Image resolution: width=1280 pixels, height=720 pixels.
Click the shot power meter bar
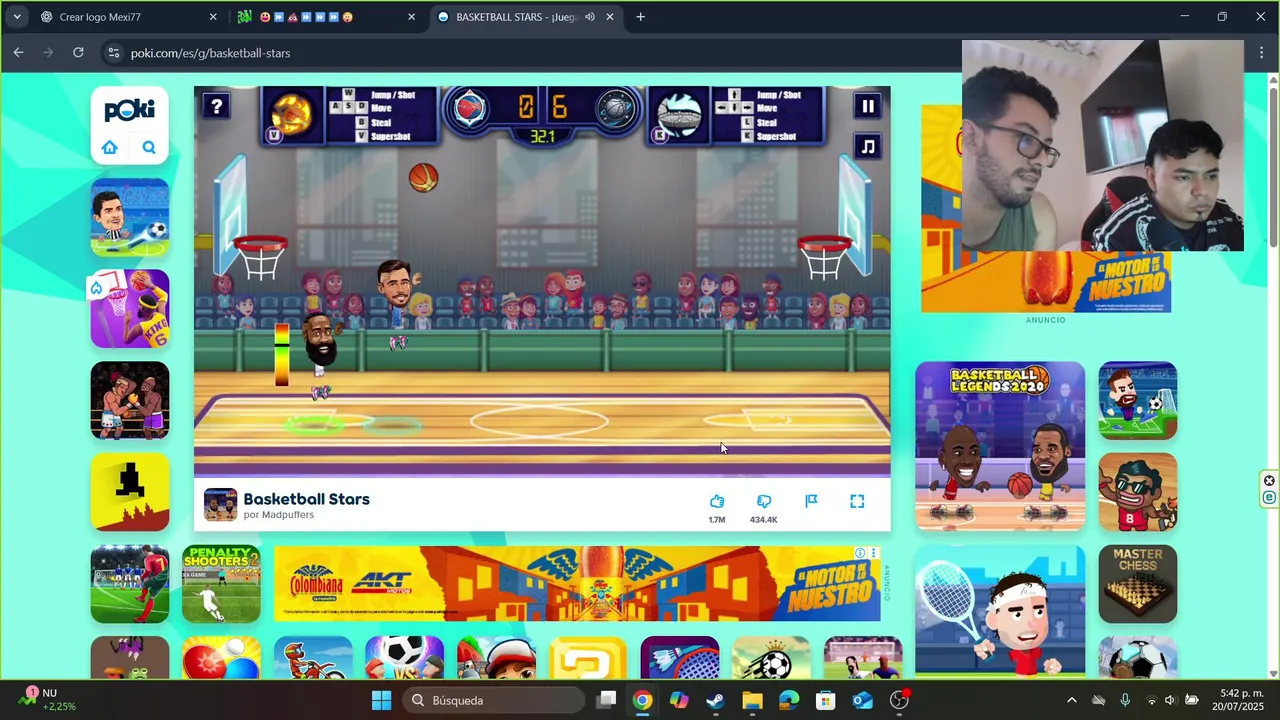point(282,354)
